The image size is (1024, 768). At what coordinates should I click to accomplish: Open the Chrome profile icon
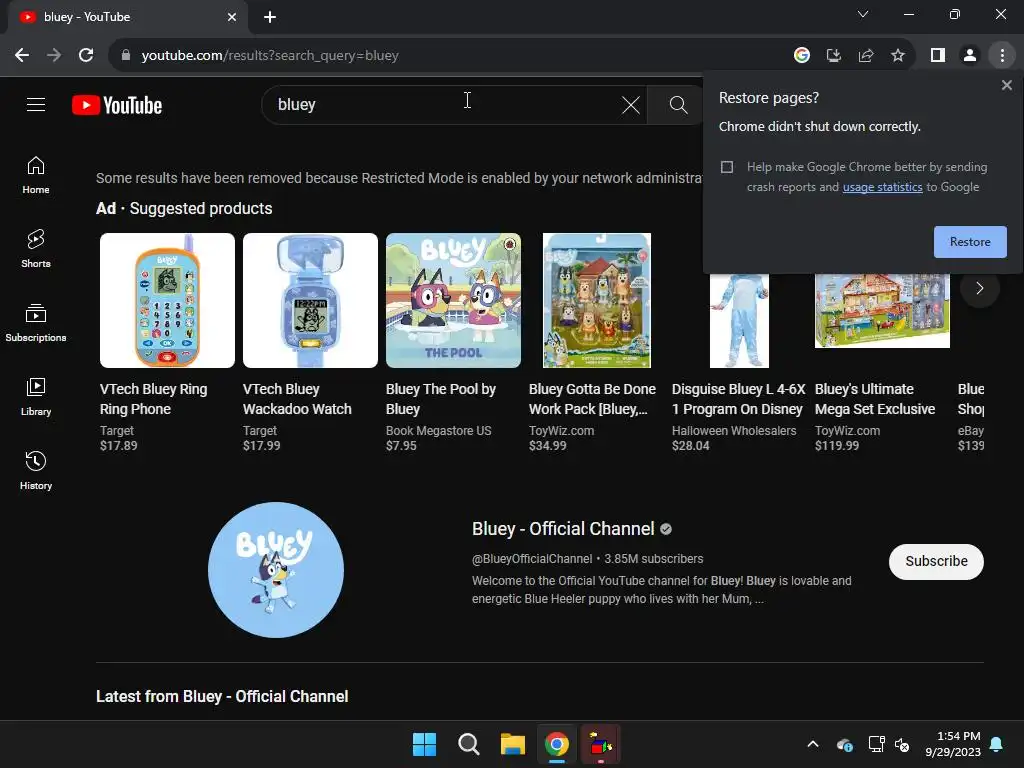pos(970,56)
